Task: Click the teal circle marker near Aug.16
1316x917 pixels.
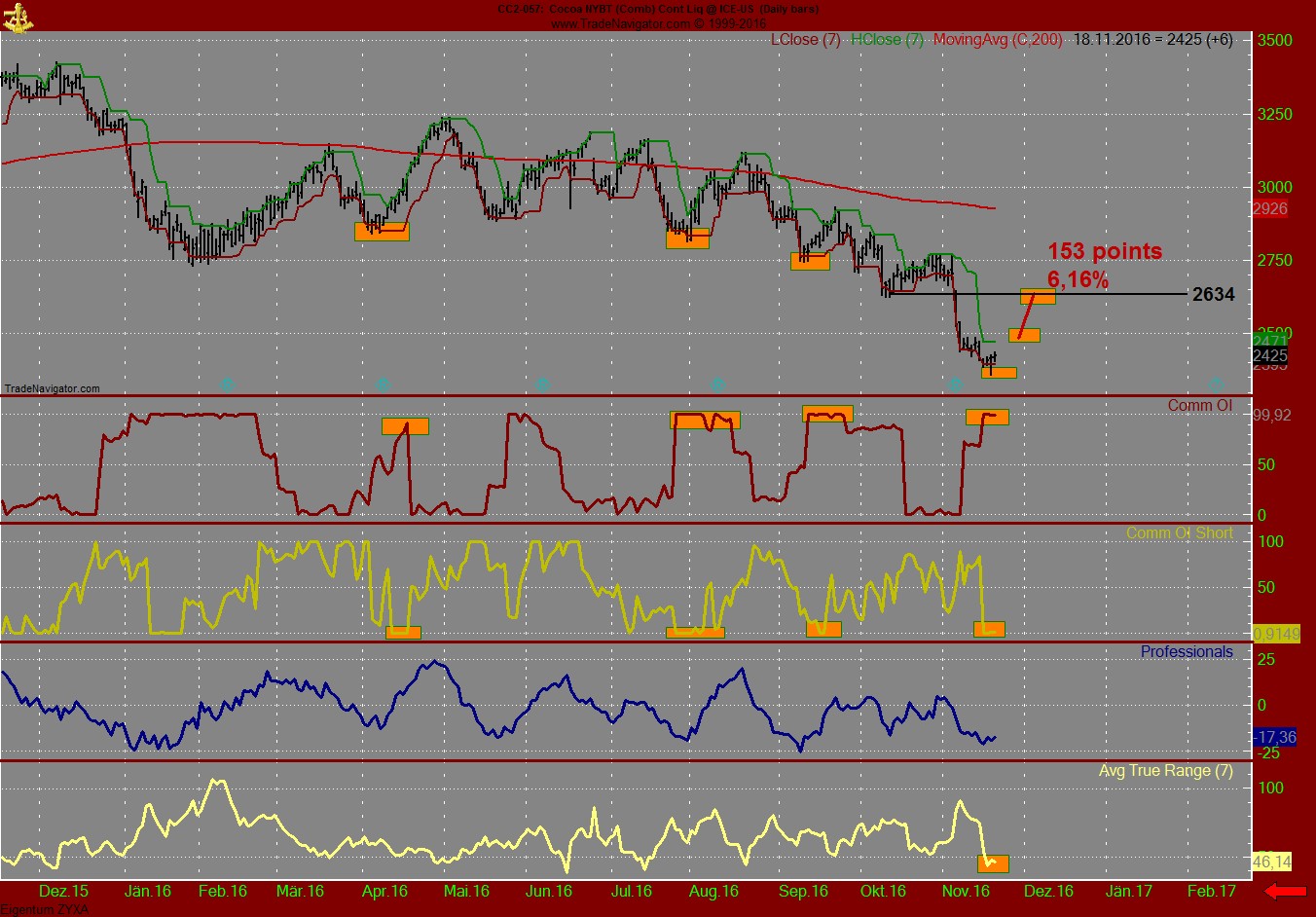Action: 717,385
